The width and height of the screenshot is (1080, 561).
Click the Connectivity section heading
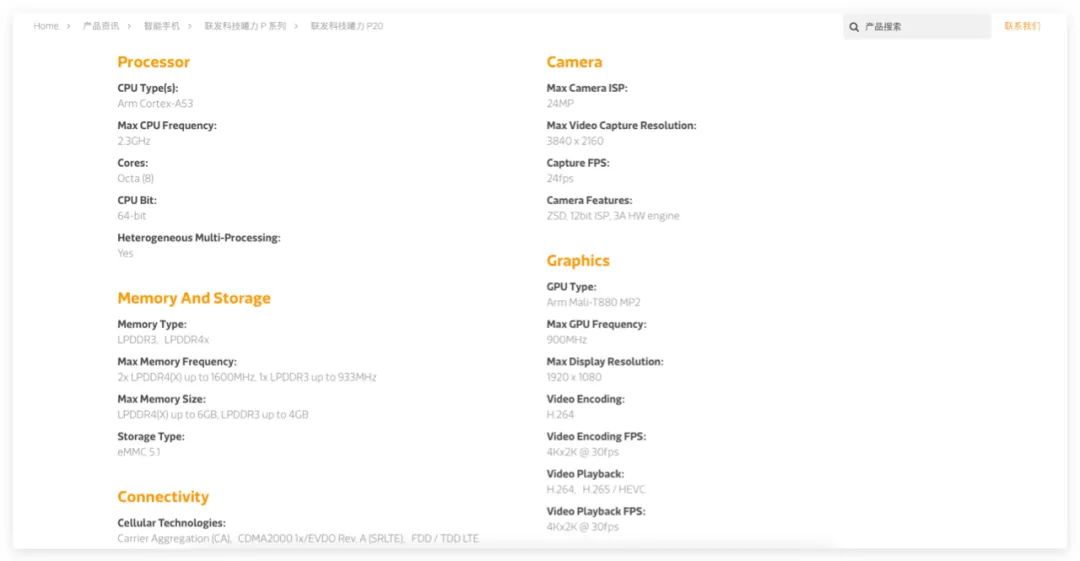tap(163, 497)
